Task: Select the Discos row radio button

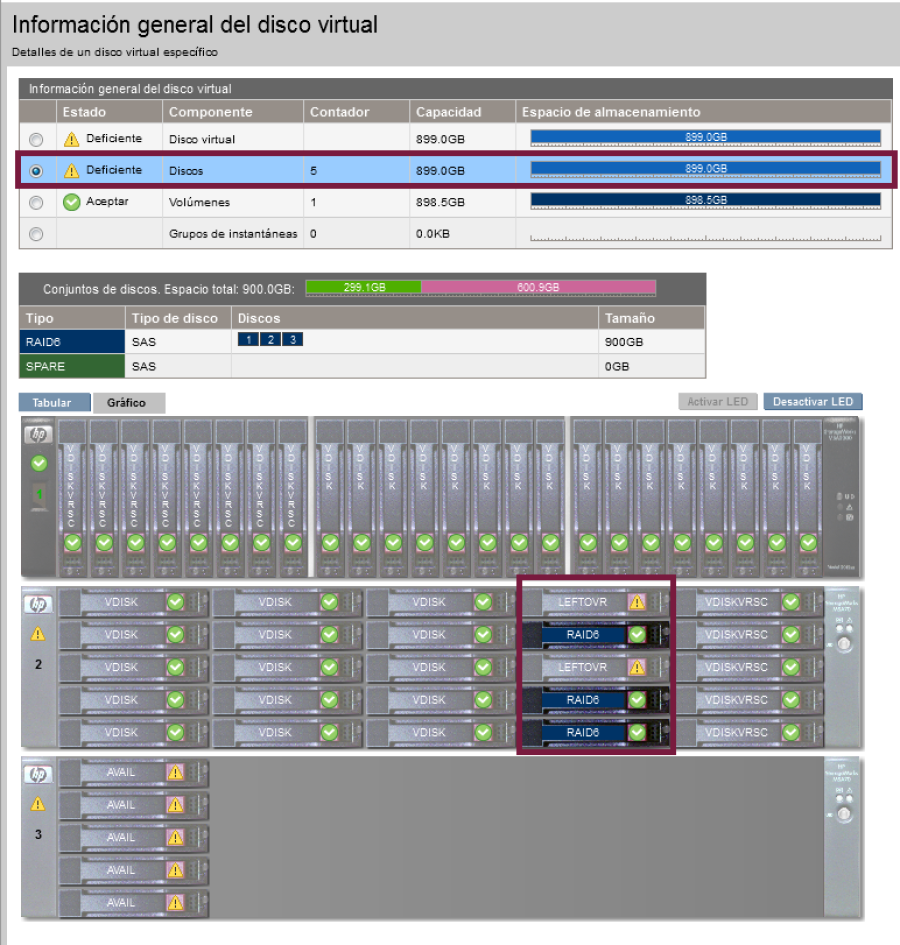Action: [x=37, y=171]
